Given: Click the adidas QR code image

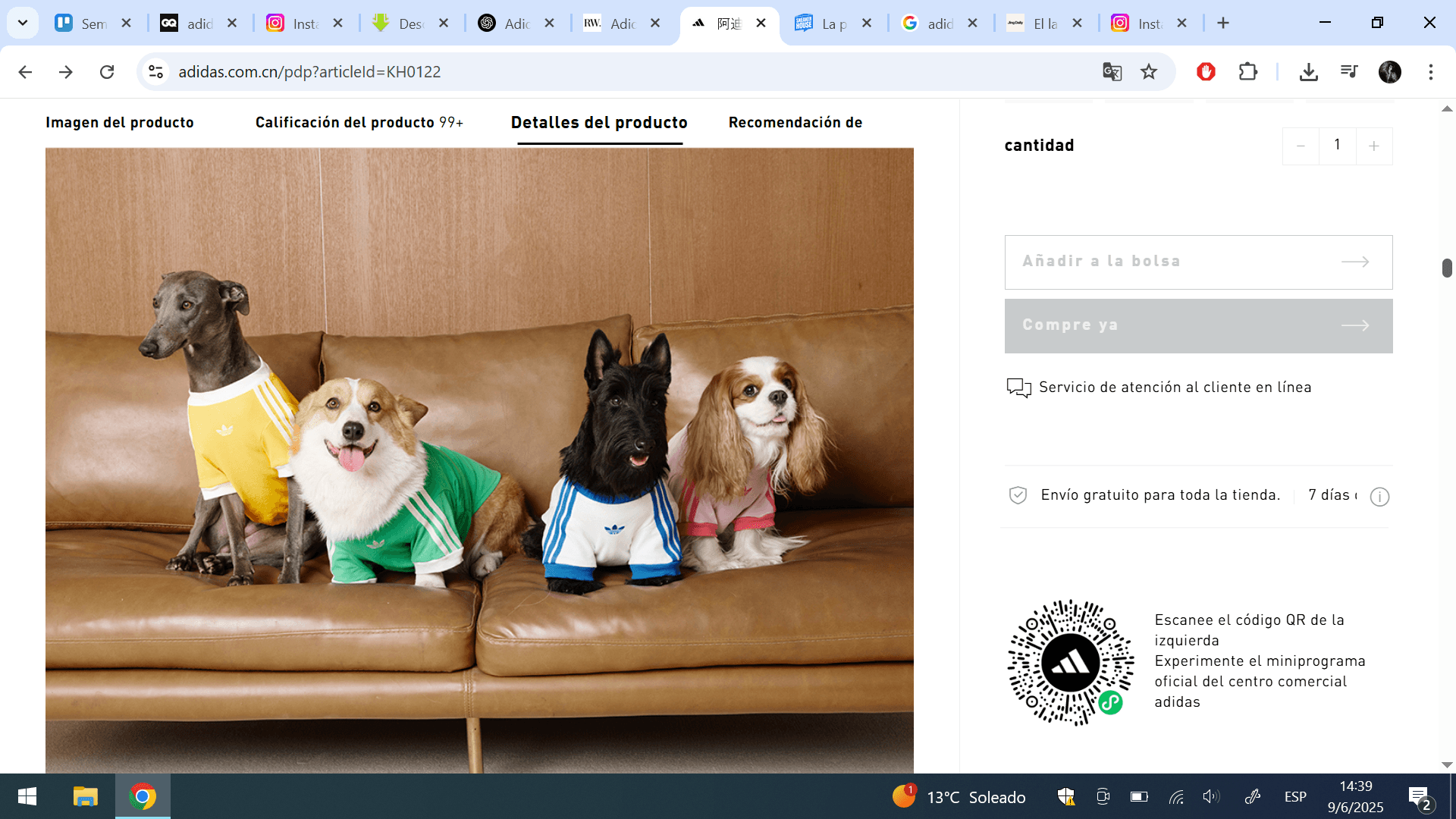Looking at the screenshot, I should (x=1071, y=662).
